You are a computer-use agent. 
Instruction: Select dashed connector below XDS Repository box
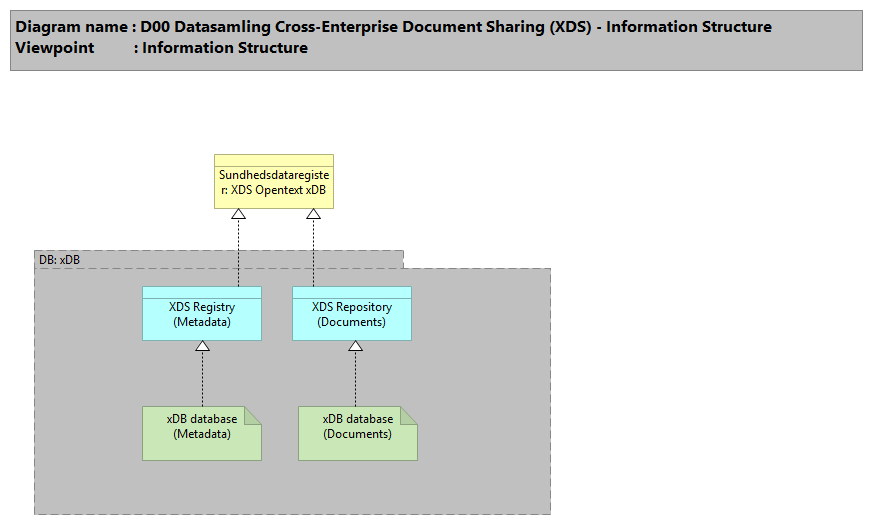point(354,380)
